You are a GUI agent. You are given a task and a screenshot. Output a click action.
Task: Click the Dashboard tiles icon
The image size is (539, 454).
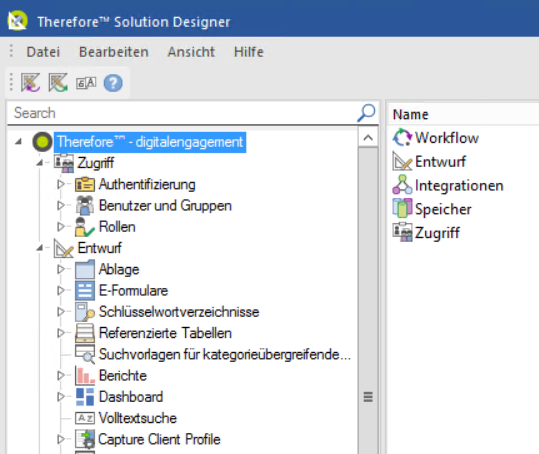click(85, 397)
